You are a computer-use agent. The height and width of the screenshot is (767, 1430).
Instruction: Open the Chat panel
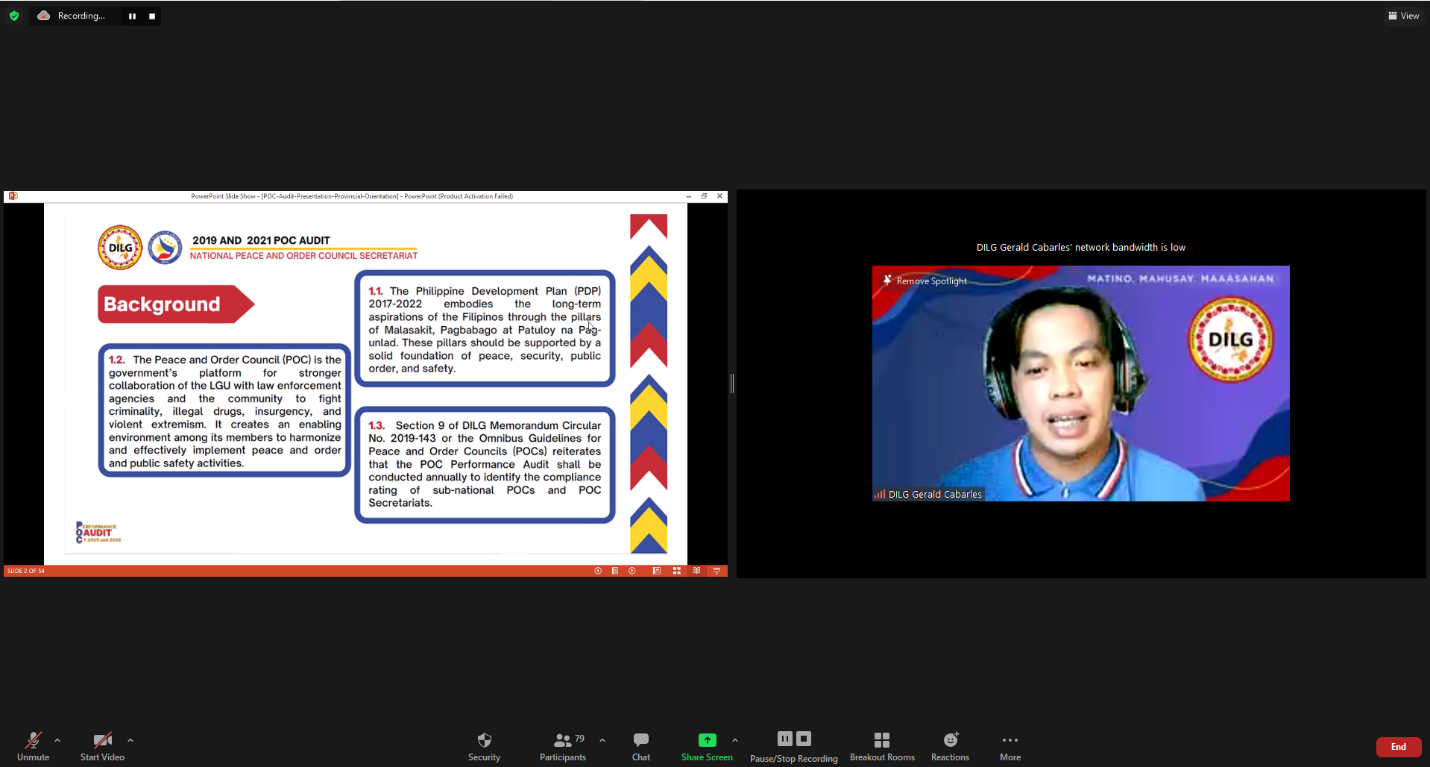click(x=641, y=746)
